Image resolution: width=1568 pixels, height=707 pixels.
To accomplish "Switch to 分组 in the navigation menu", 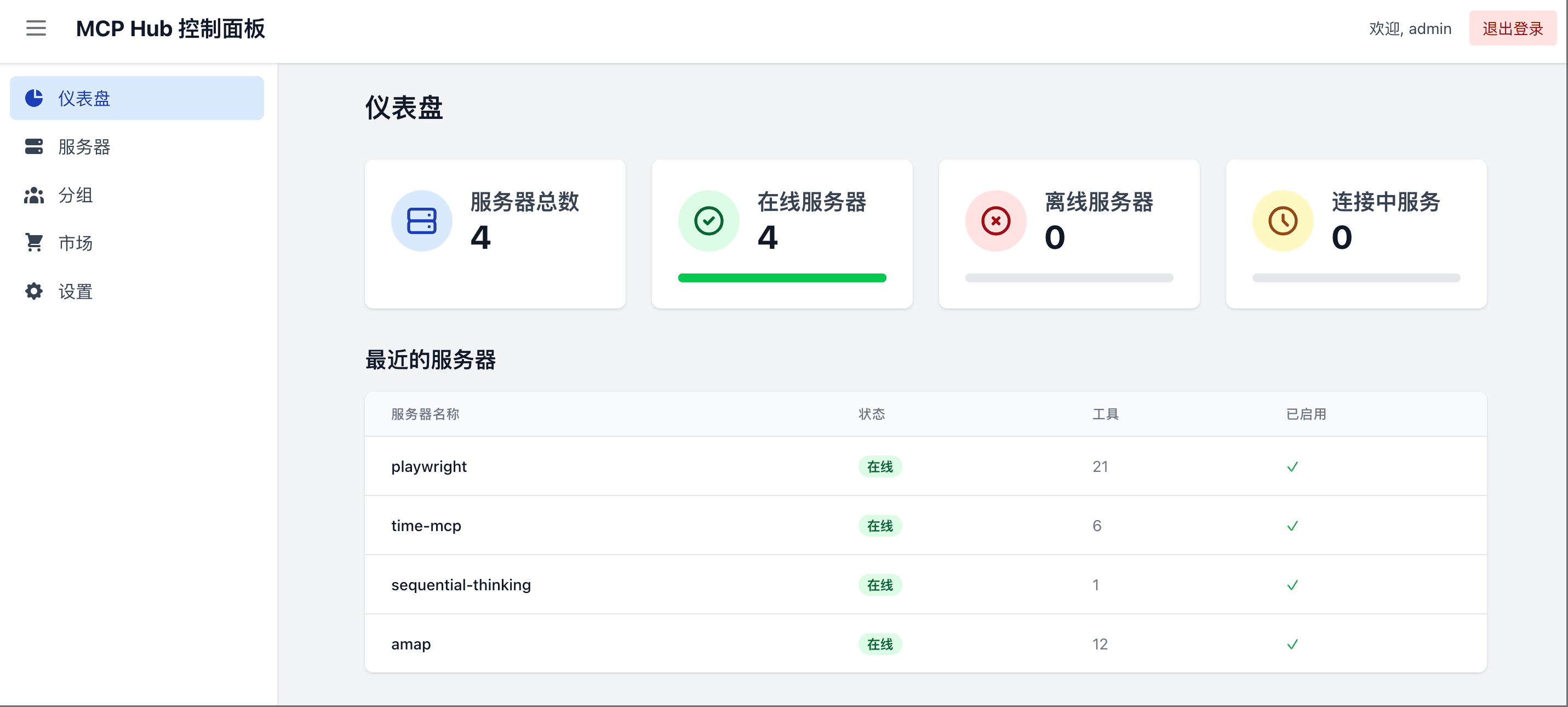I will [75, 195].
